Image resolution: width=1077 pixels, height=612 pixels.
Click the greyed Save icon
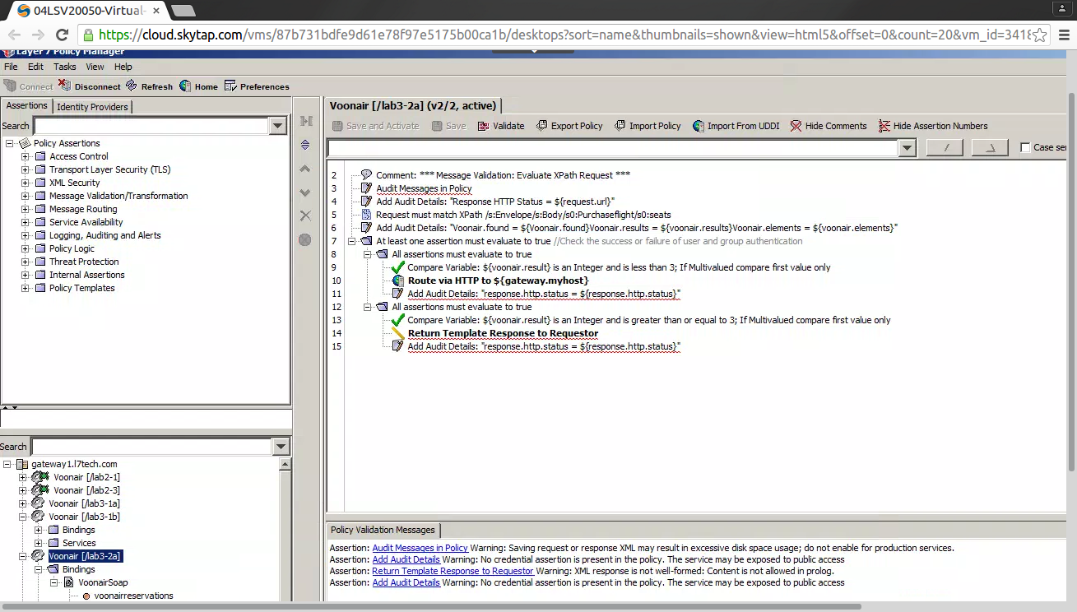[437, 126]
